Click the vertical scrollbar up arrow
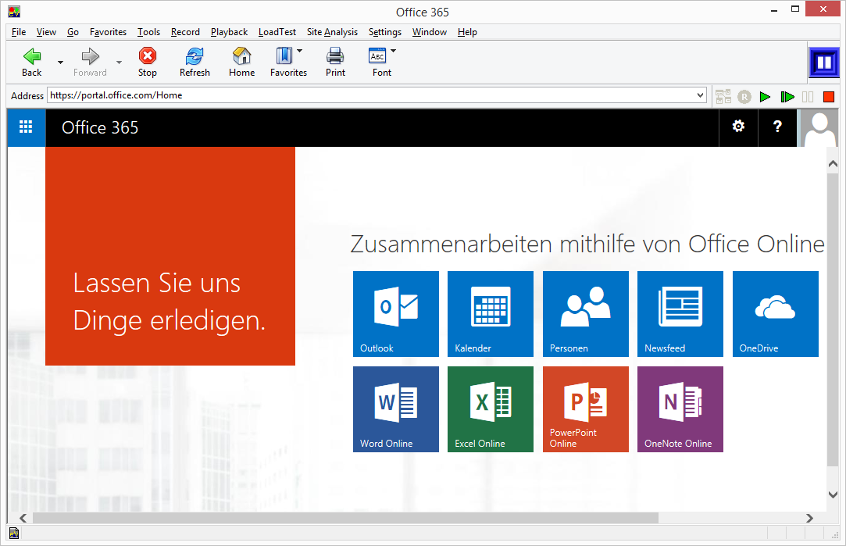 [833, 164]
